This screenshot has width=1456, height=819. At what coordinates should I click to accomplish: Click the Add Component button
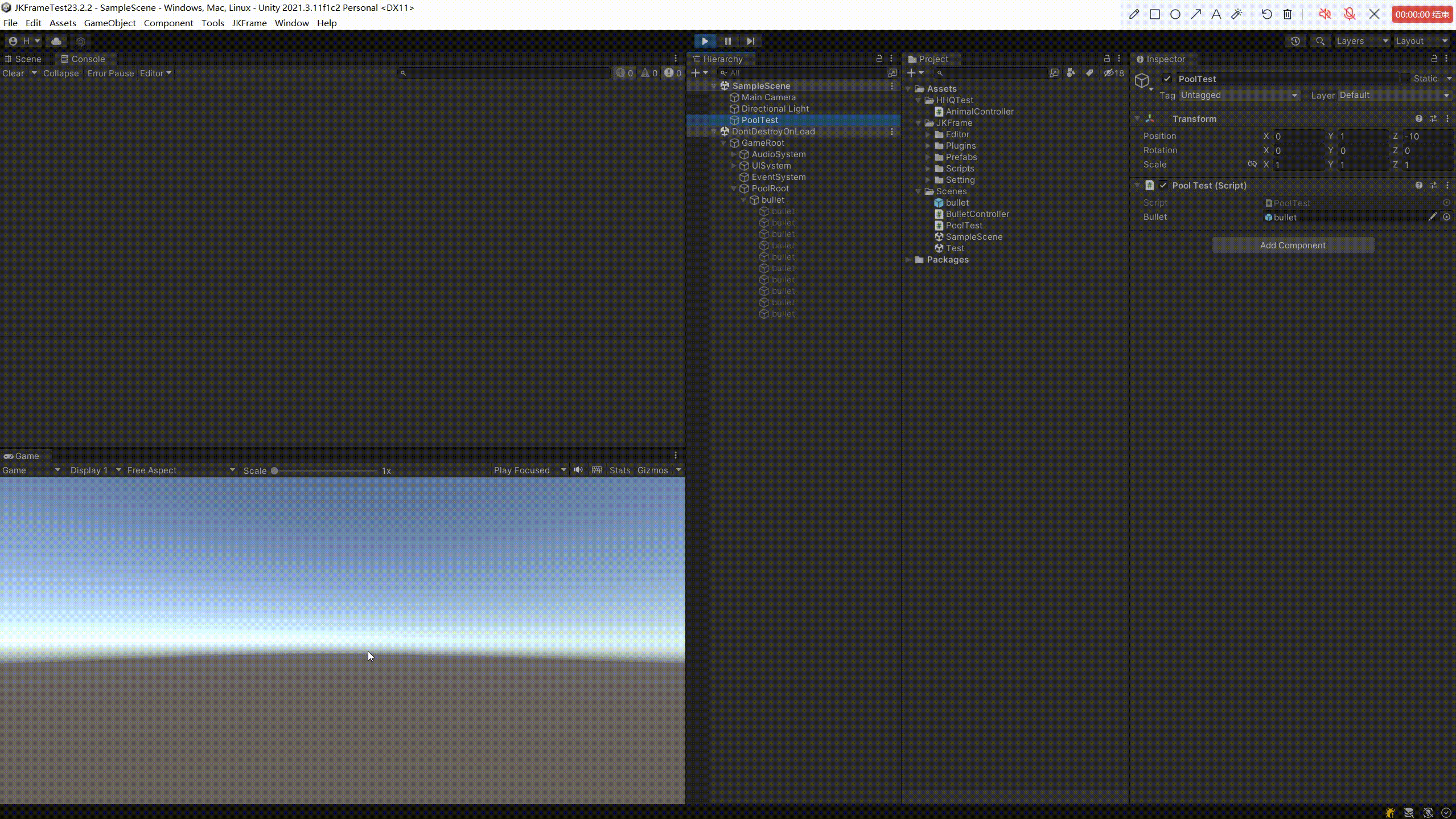tap(1292, 245)
